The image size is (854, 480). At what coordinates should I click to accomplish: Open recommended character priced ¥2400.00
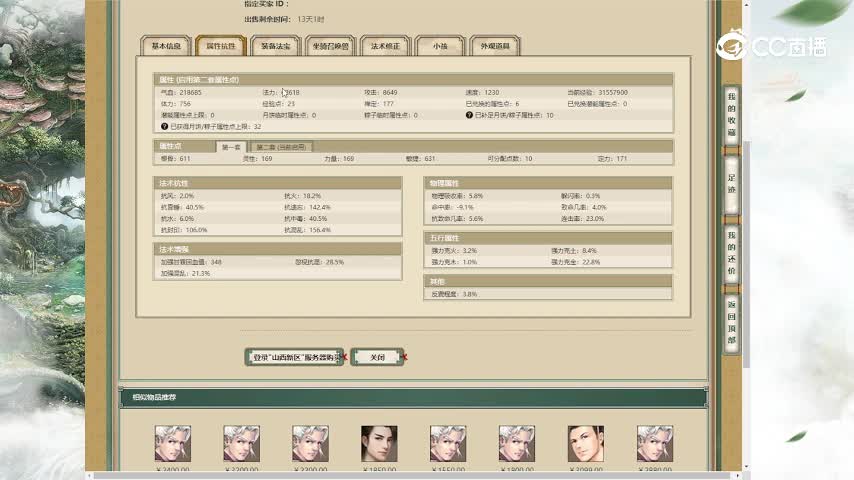tap(173, 443)
